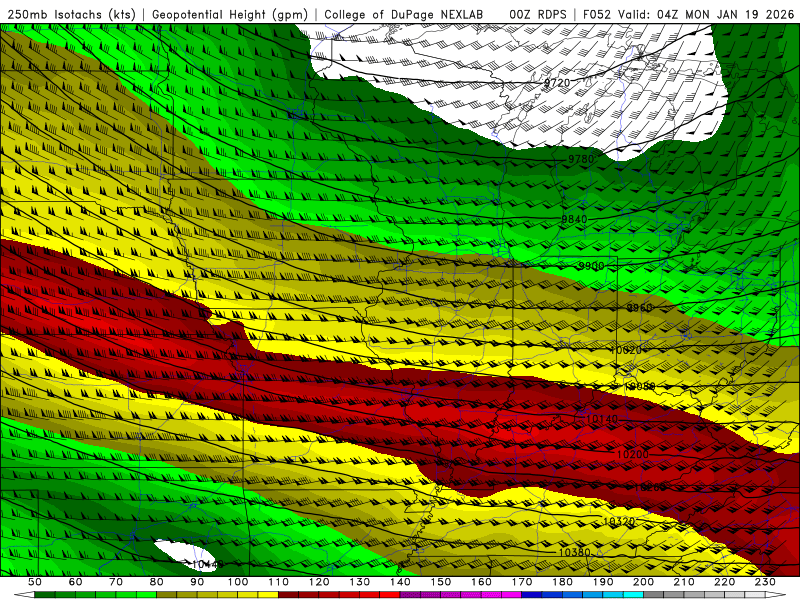Click the darkest green swatch starting the color bar

click(45, 595)
